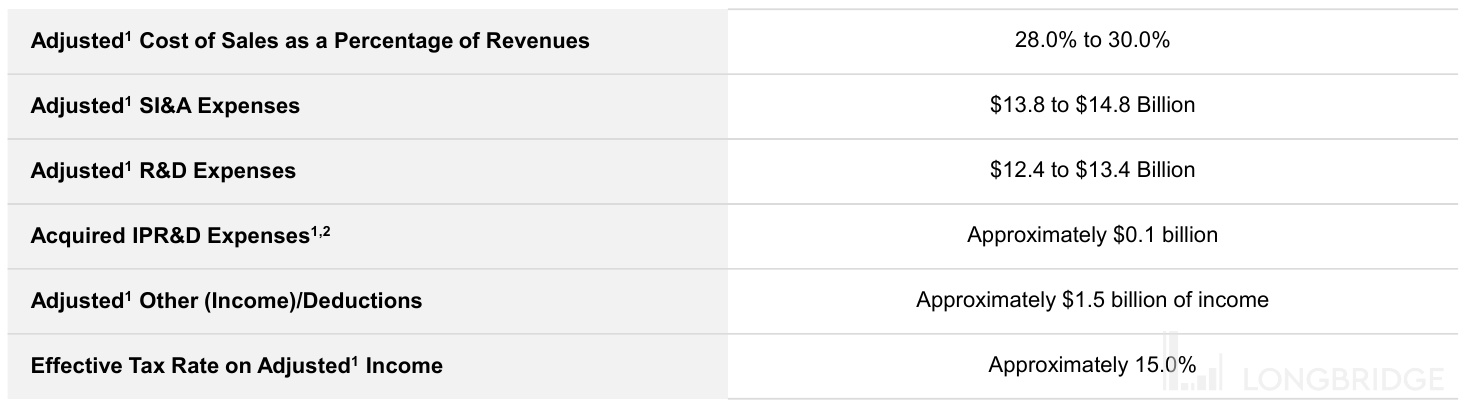Select the Adjusted R&D Expenses label
1465x411 pixels.
(x=163, y=170)
